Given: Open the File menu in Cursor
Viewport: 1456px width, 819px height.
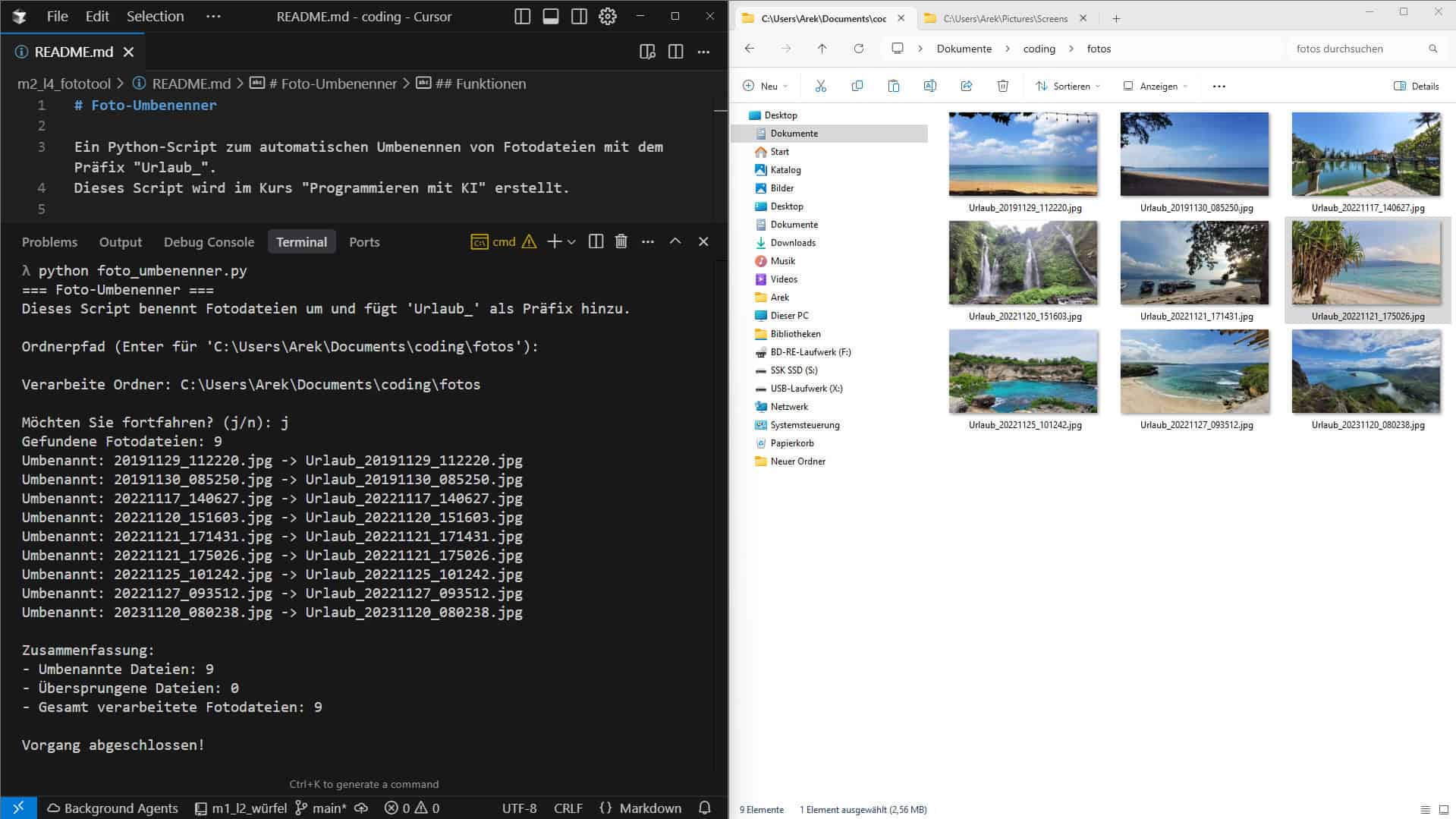Looking at the screenshot, I should click(57, 16).
